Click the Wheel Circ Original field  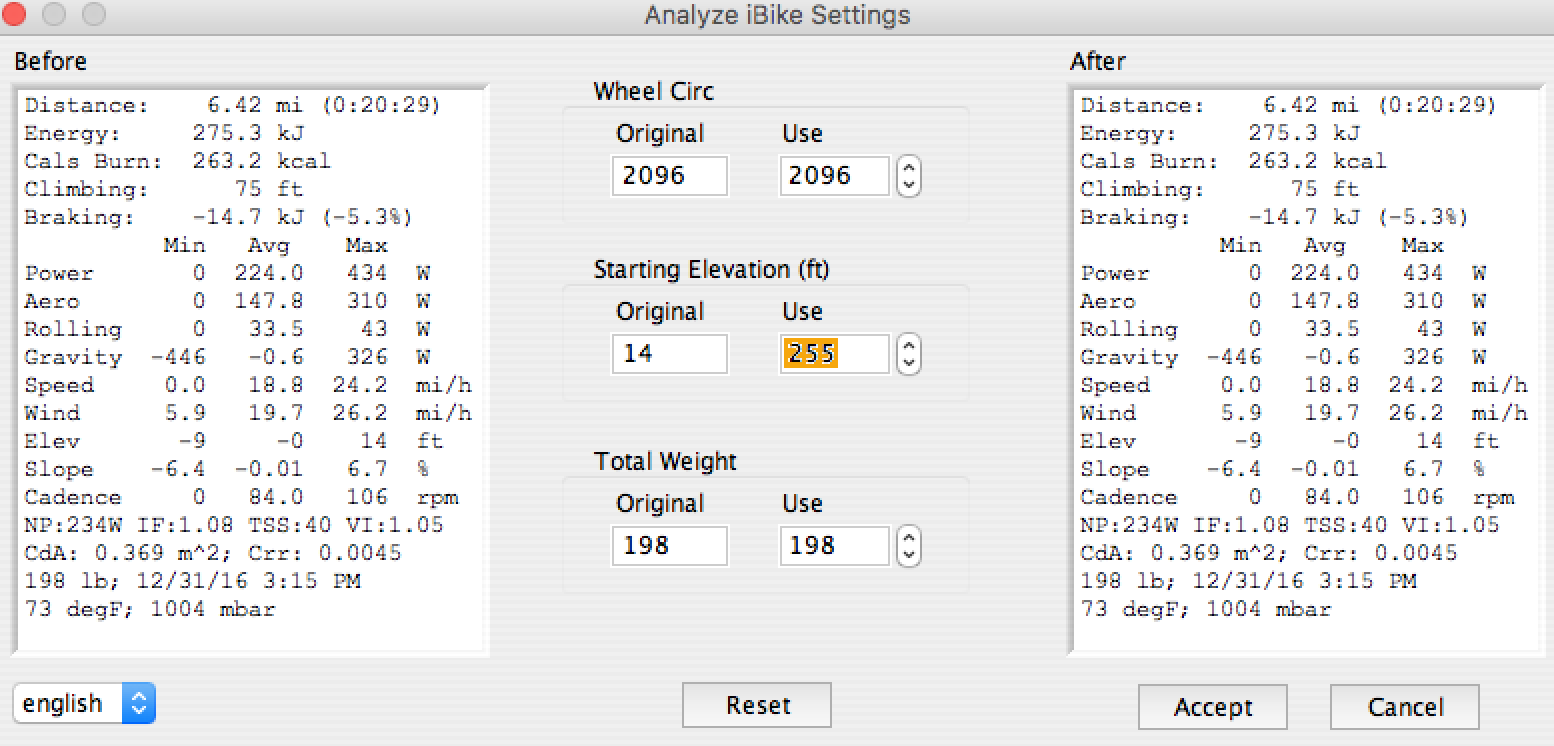point(669,176)
